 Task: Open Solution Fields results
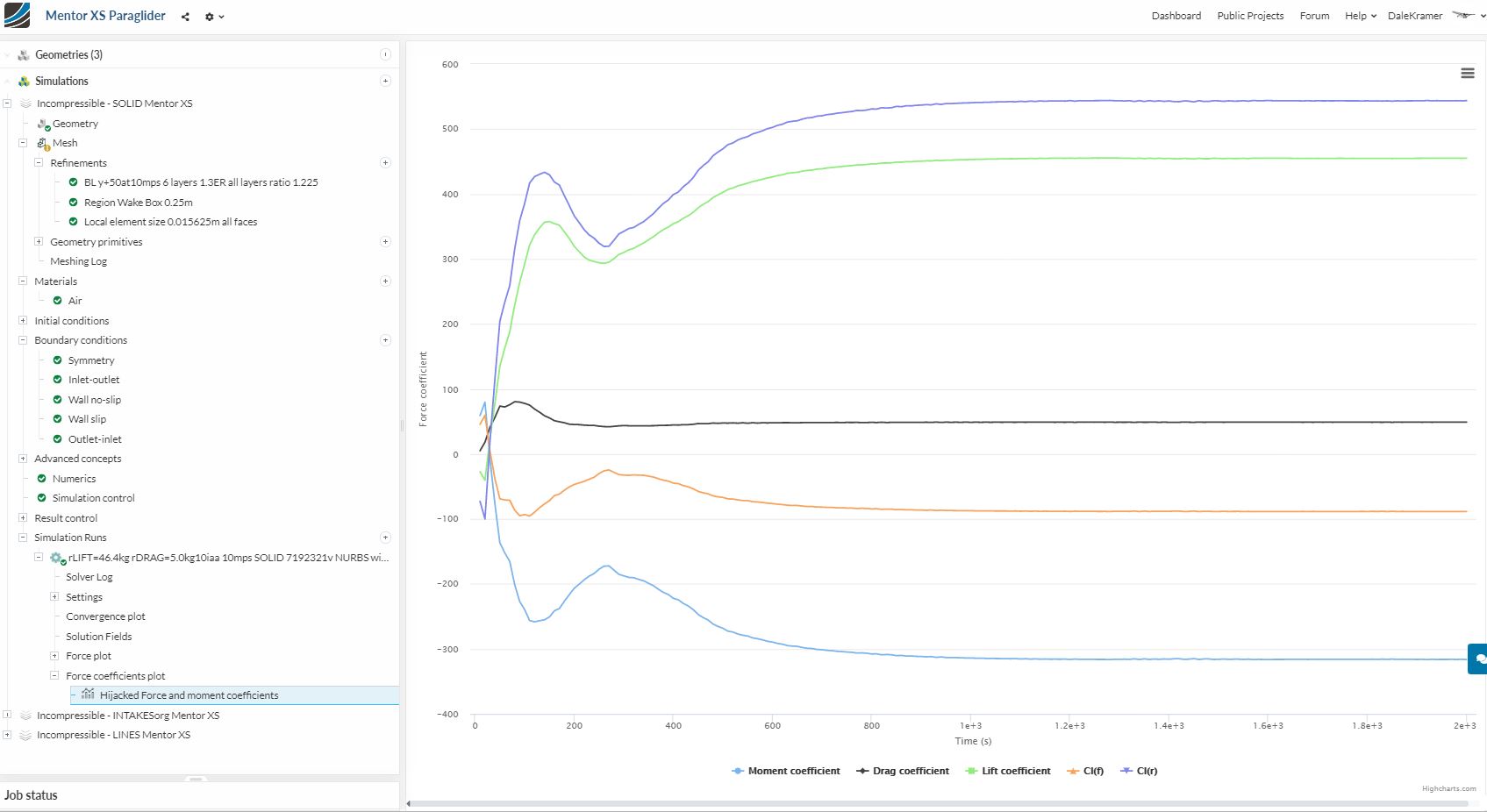(x=99, y=637)
